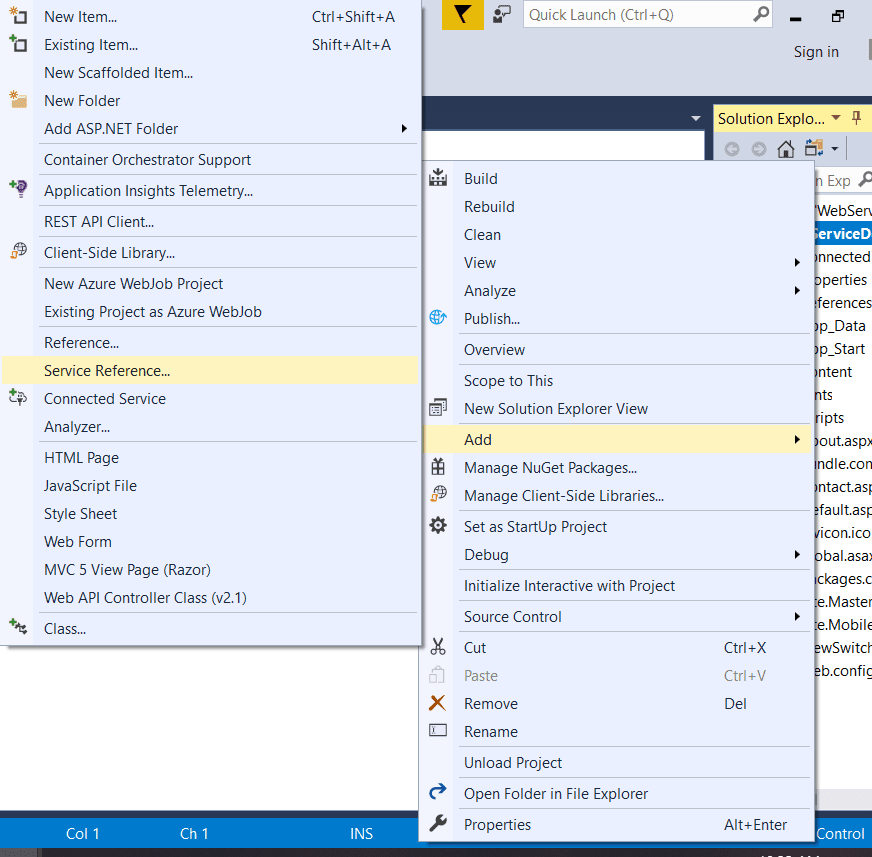Add a Style Sheet
This screenshot has width=872, height=857.
tap(210, 513)
